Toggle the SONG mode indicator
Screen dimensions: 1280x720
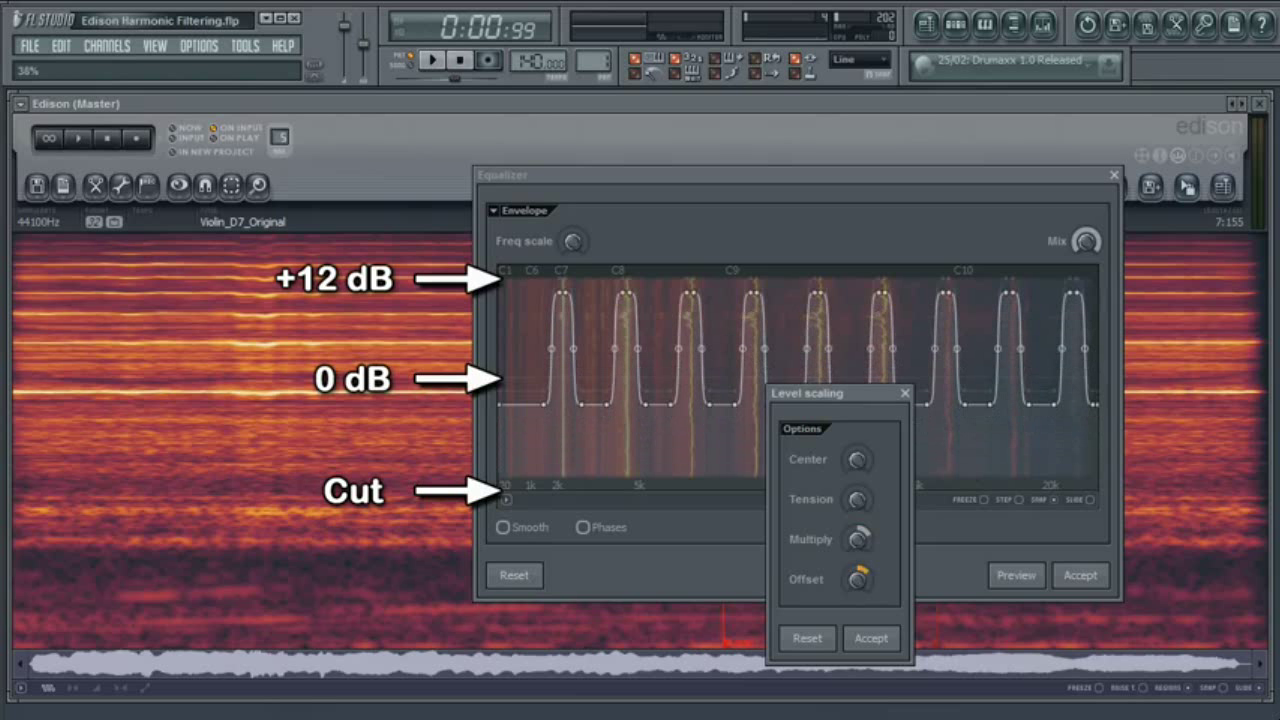[410, 65]
